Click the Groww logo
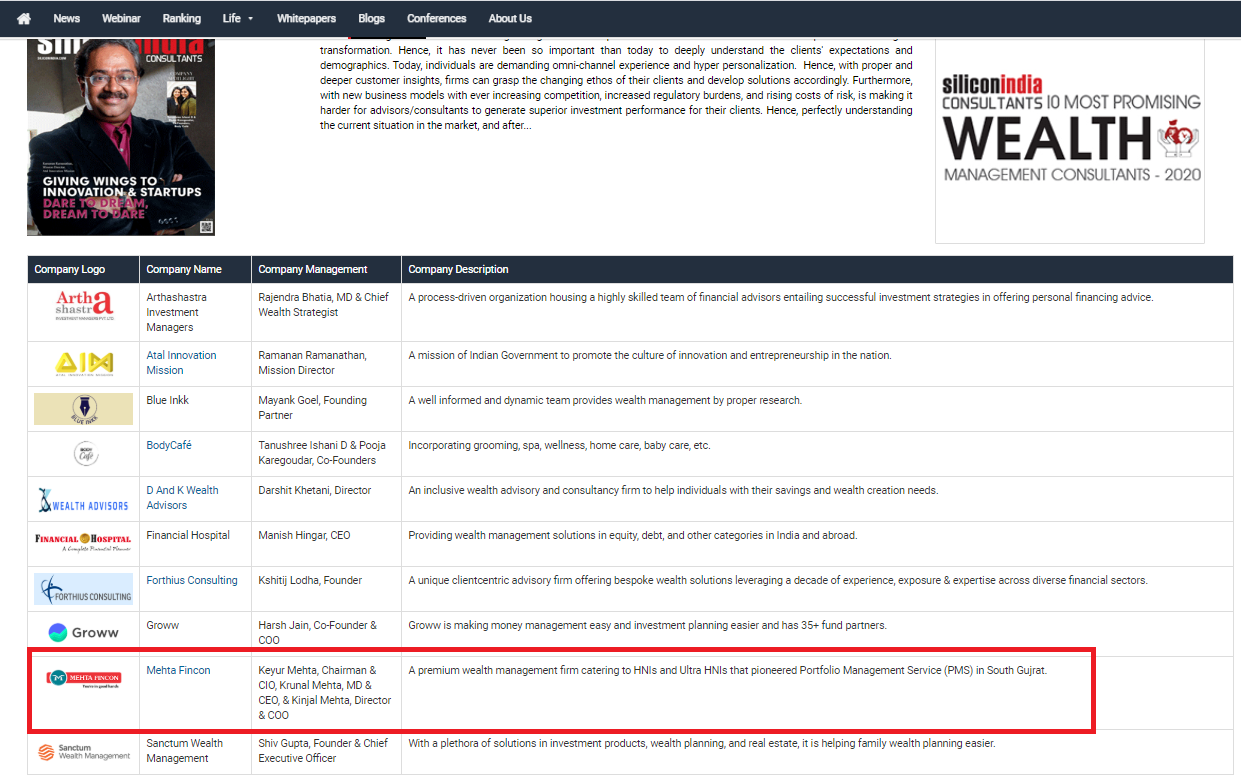1241x783 pixels. click(83, 632)
